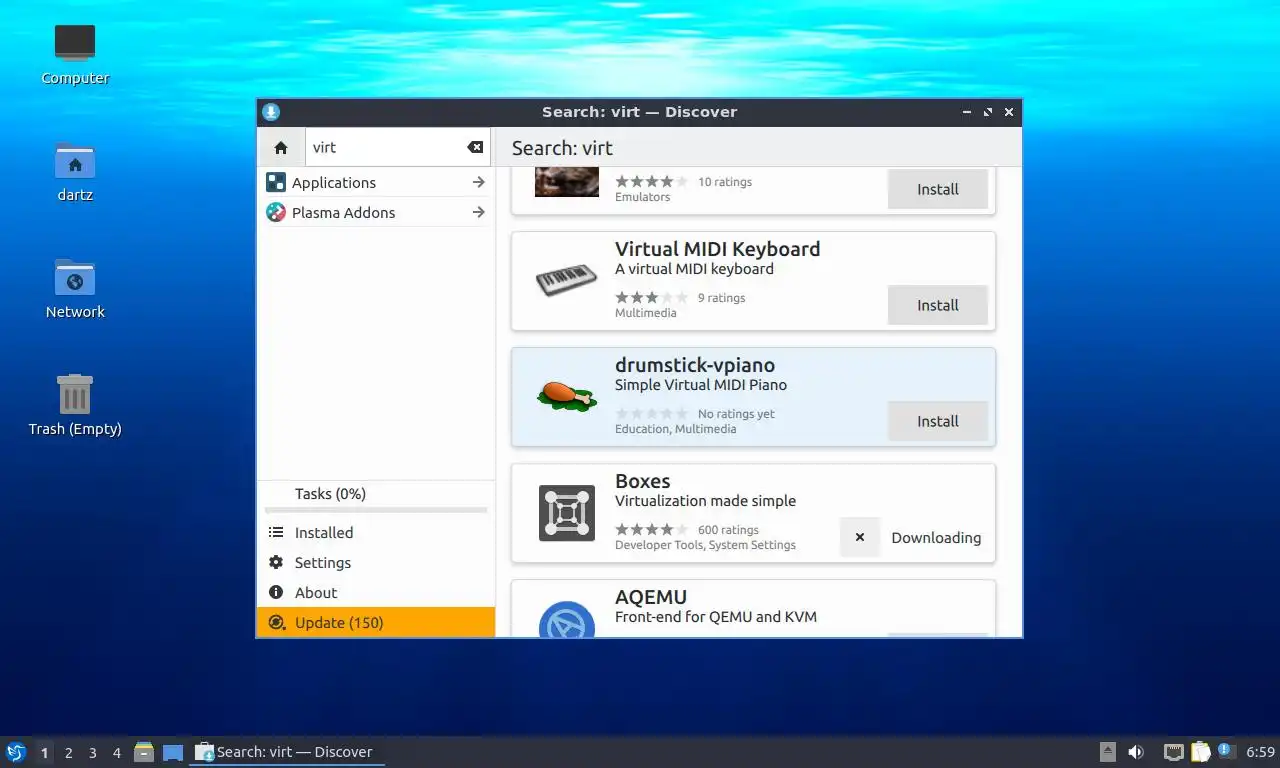Open the network connection tray icon
The height and width of the screenshot is (768, 1280).
point(1174,752)
